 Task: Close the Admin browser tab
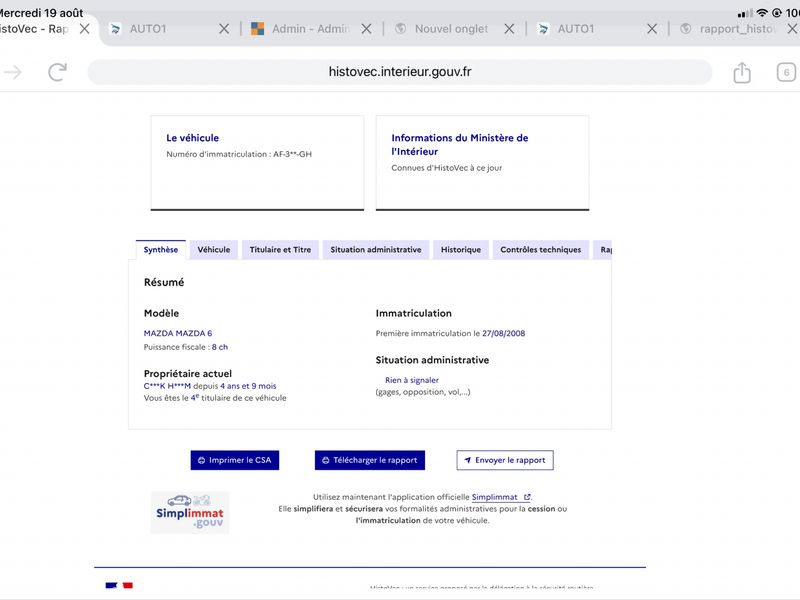[366, 29]
